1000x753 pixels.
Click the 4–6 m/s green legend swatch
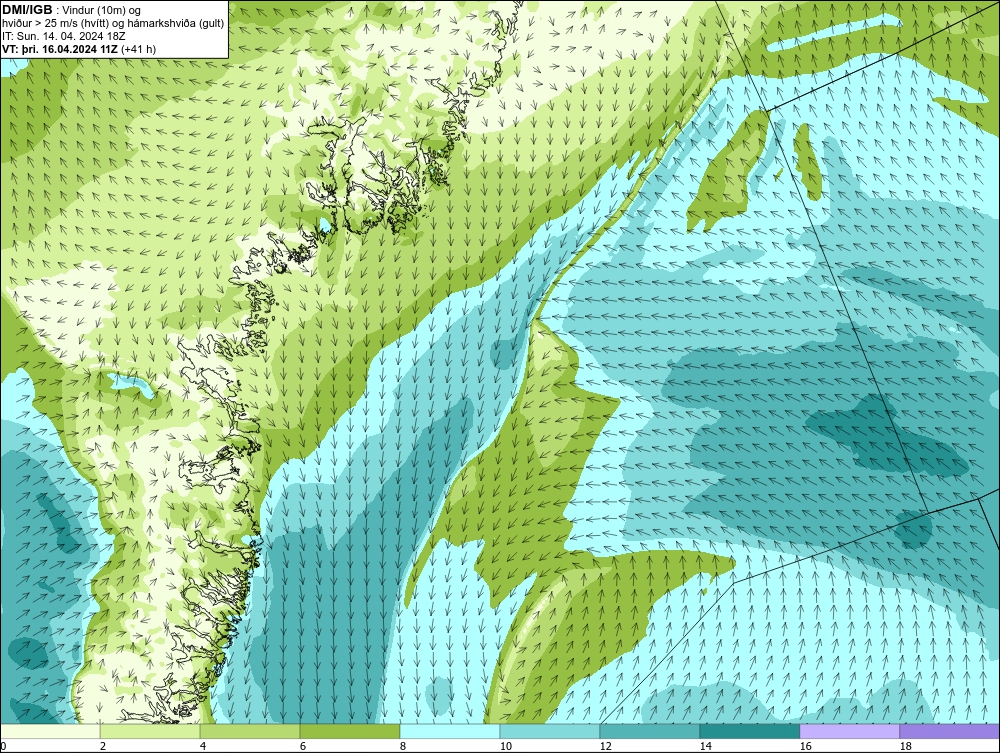pos(250,731)
